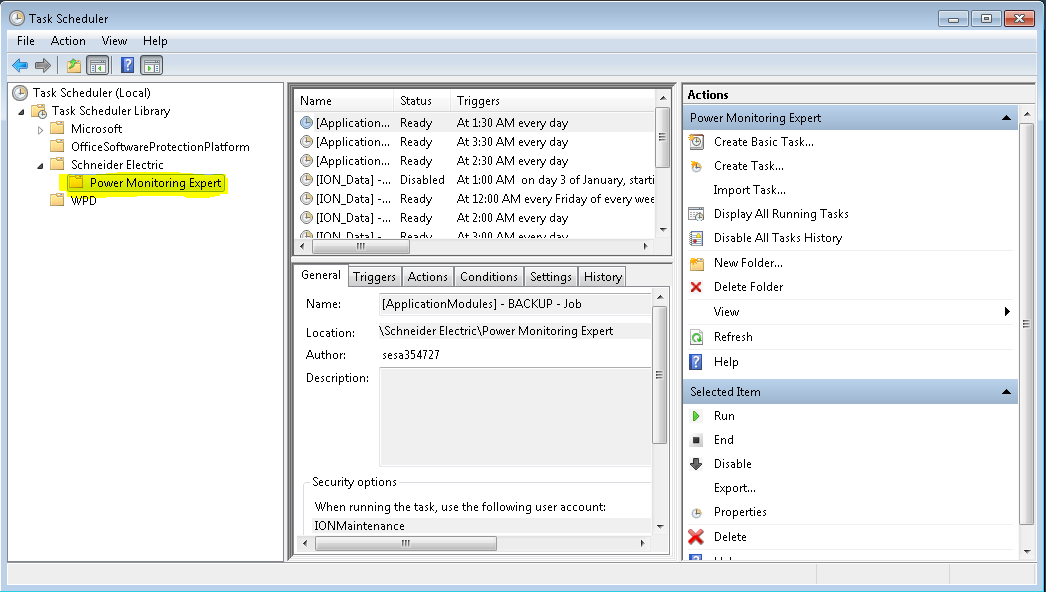Select the General tab
Image resolution: width=1046 pixels, height=592 pixels.
coord(321,275)
